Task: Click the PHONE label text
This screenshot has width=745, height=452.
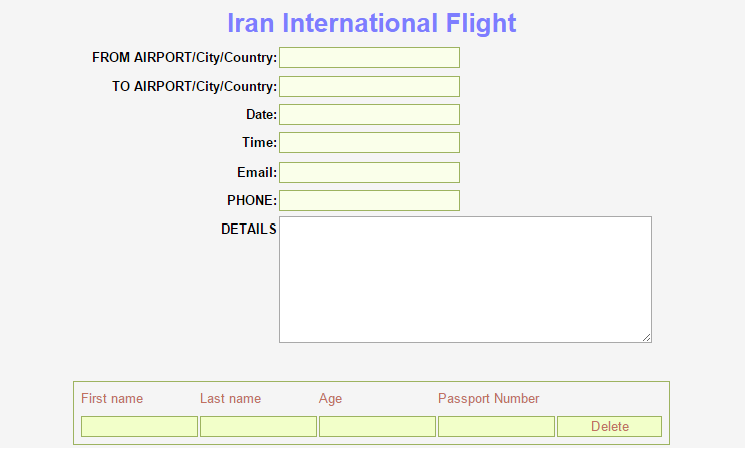Action: (252, 201)
